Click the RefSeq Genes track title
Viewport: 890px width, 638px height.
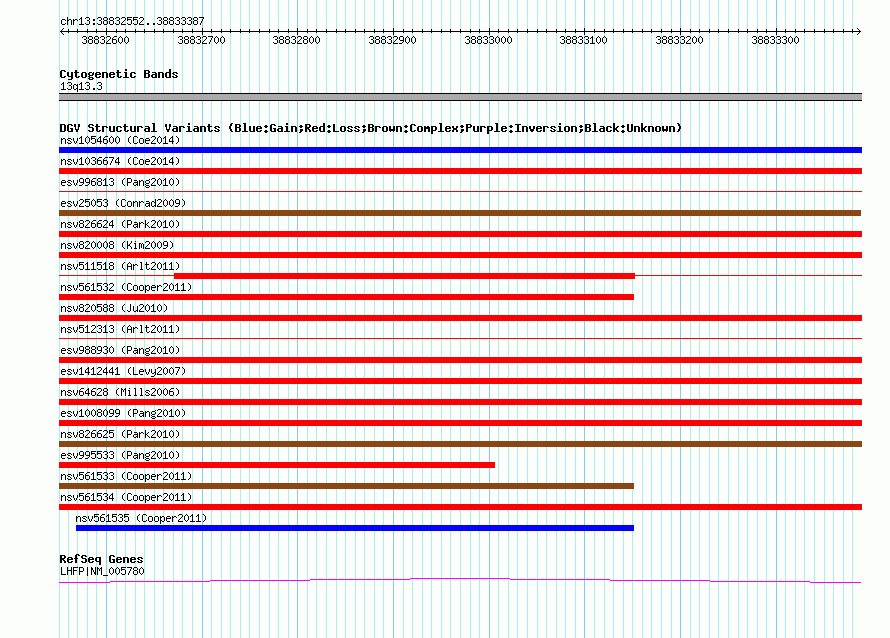101,559
